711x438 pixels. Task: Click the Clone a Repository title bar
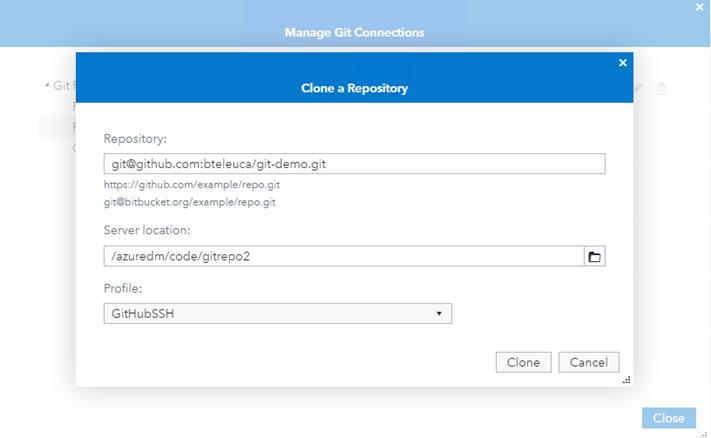click(x=354, y=88)
